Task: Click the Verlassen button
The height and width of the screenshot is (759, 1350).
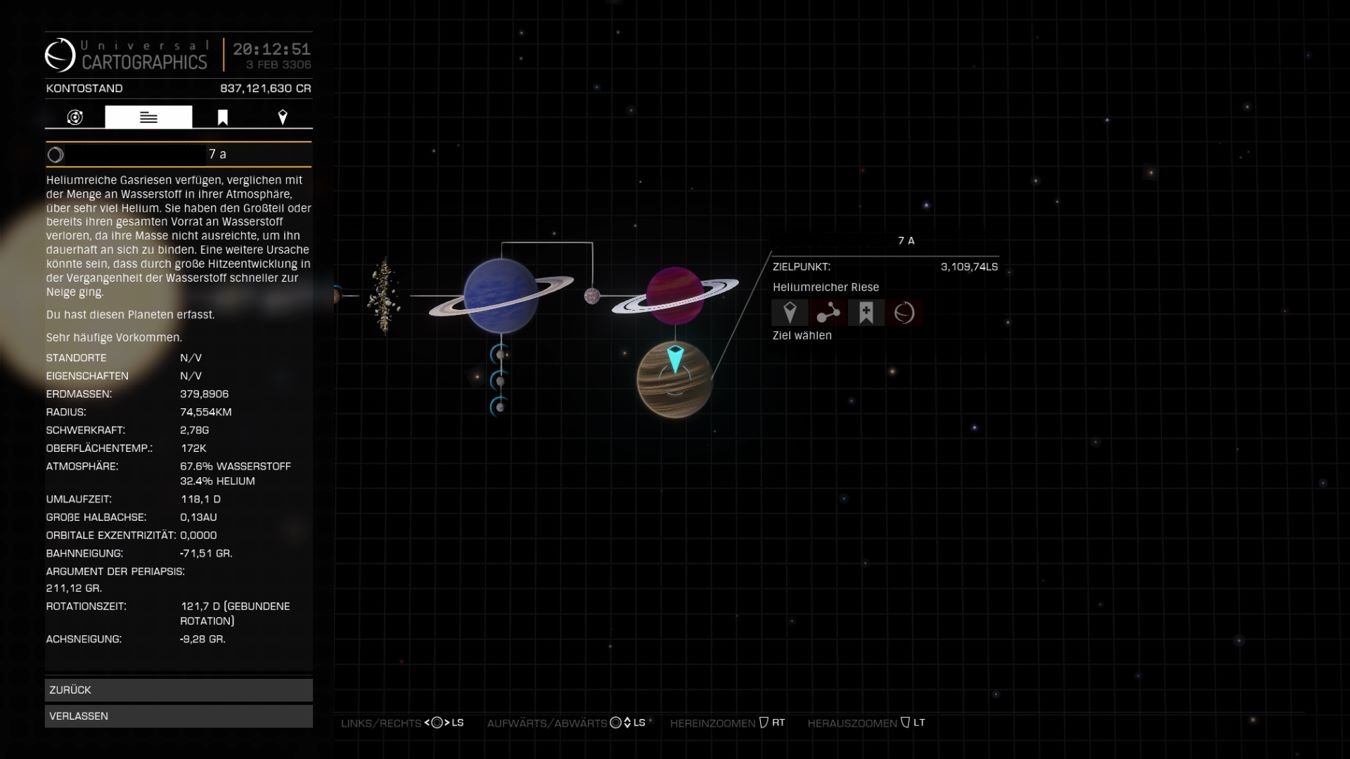Action: point(179,716)
